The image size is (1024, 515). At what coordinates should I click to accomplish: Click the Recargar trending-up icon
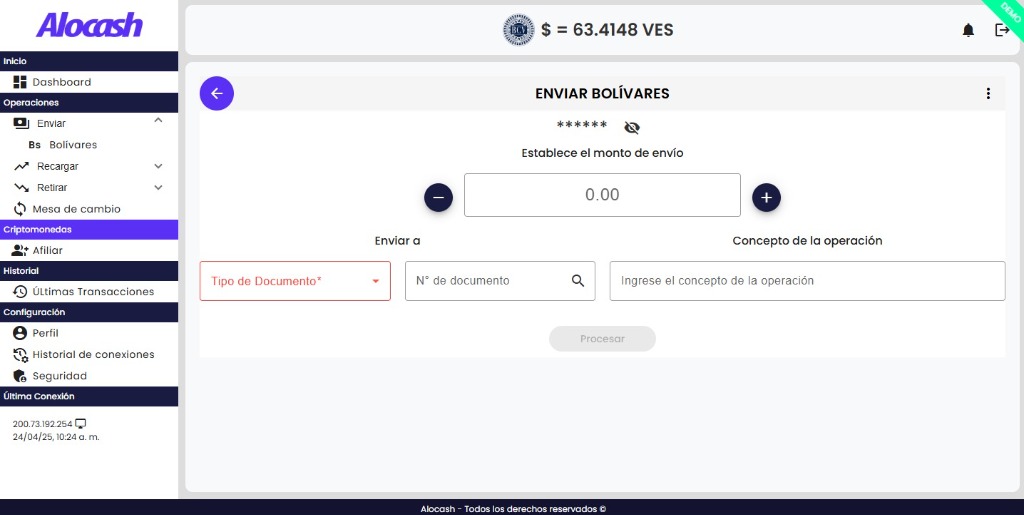(x=21, y=166)
